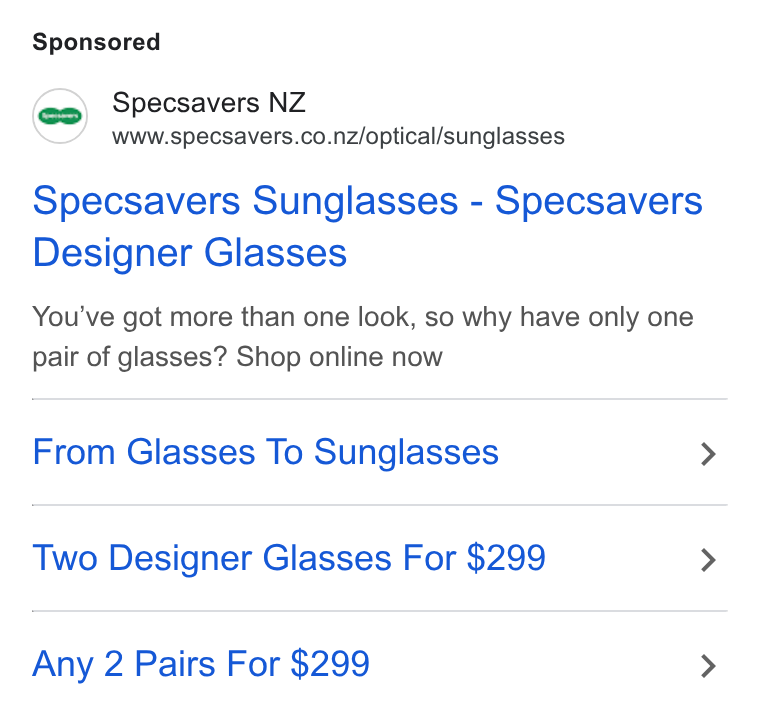
Task: Click the sunglasses path segment in the URL
Action: [x=504, y=137]
